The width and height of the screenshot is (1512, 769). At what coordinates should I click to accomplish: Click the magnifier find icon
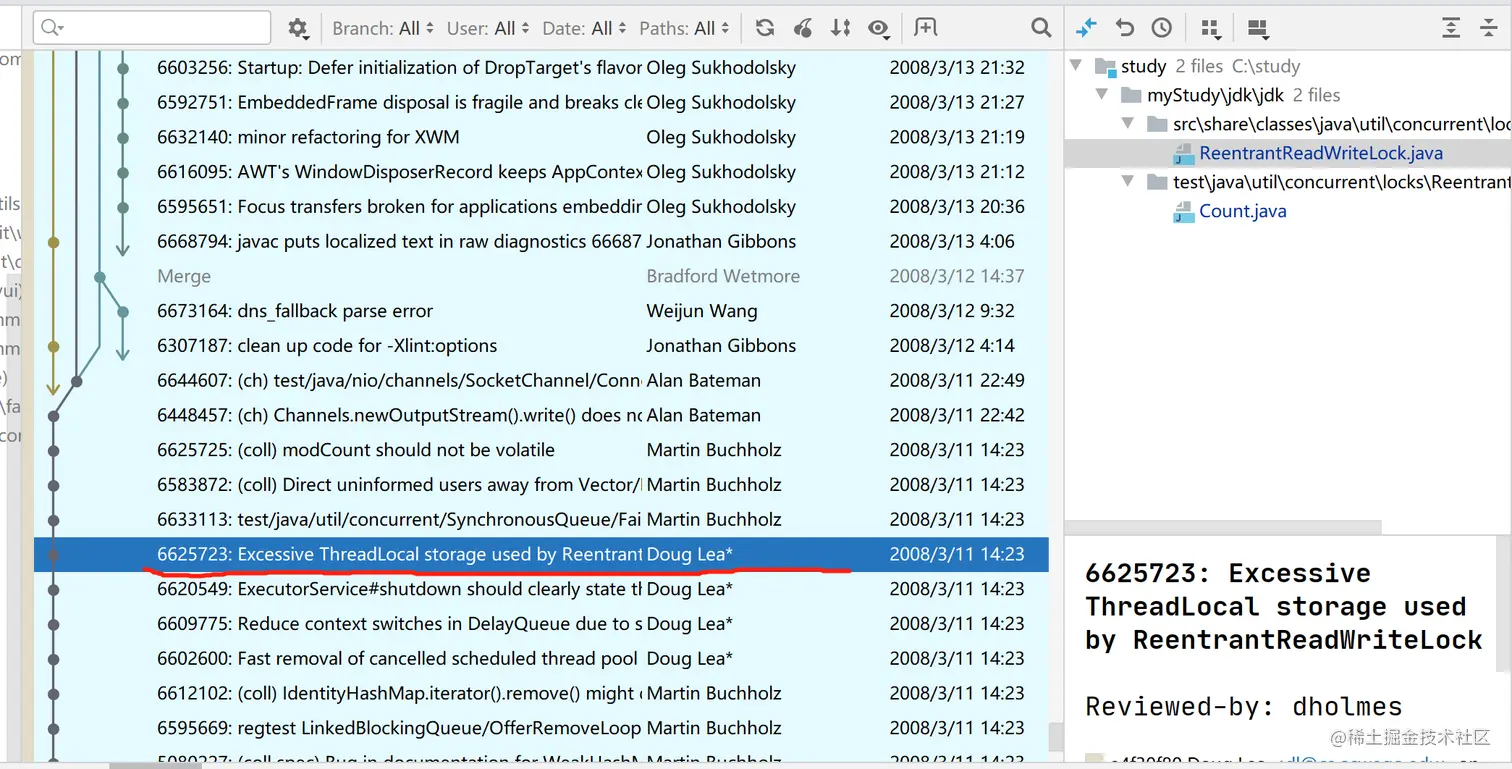point(1041,28)
